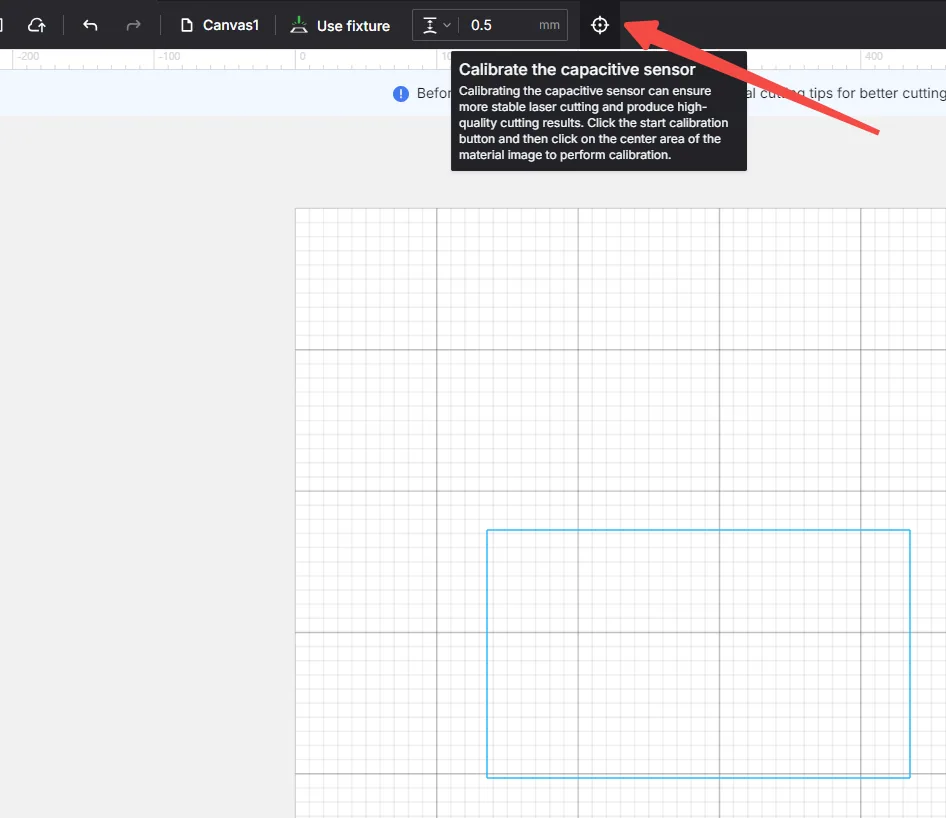
Task: Undo the last action
Action: 90,25
